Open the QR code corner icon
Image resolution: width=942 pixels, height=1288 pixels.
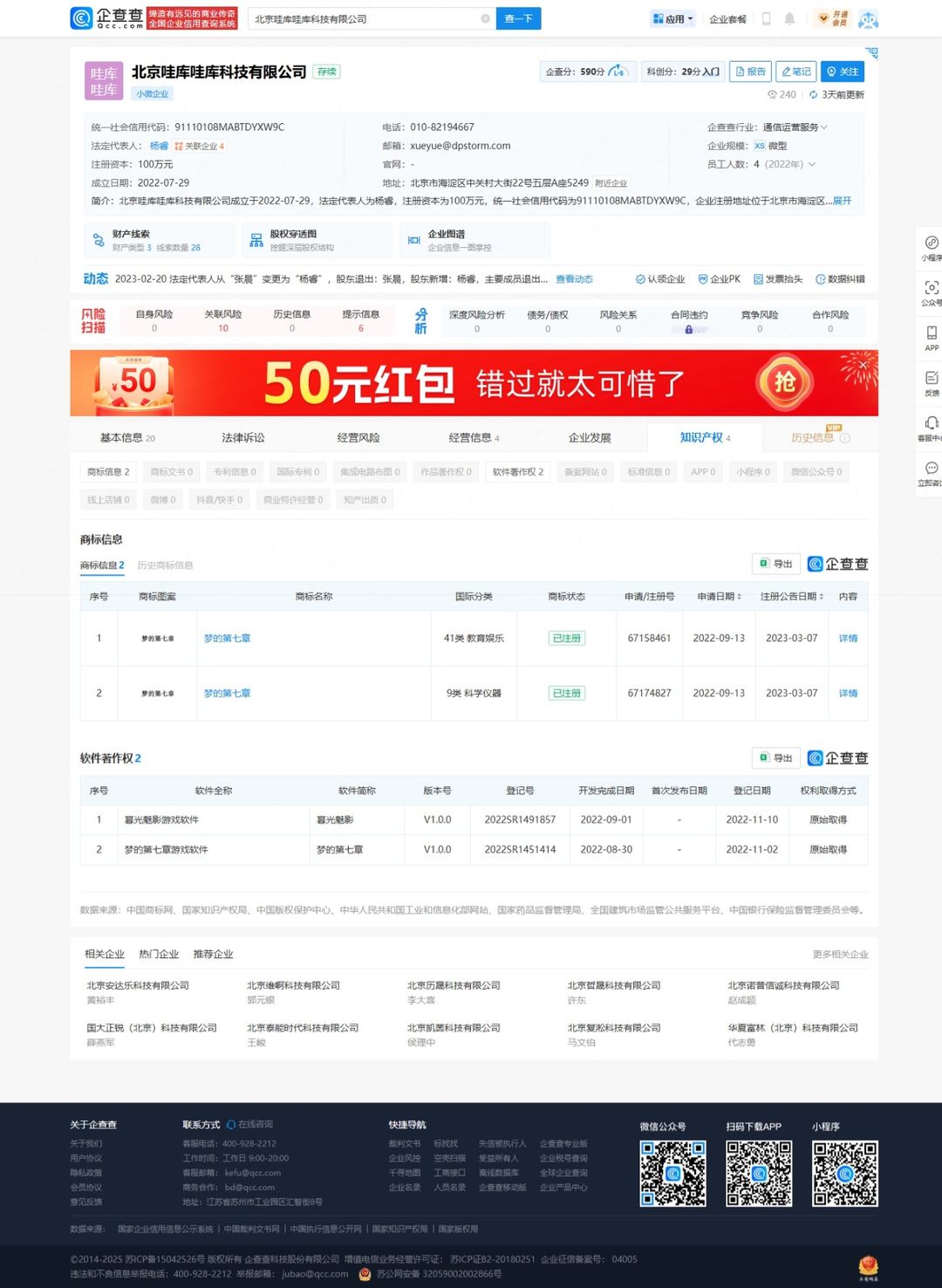pos(871,53)
